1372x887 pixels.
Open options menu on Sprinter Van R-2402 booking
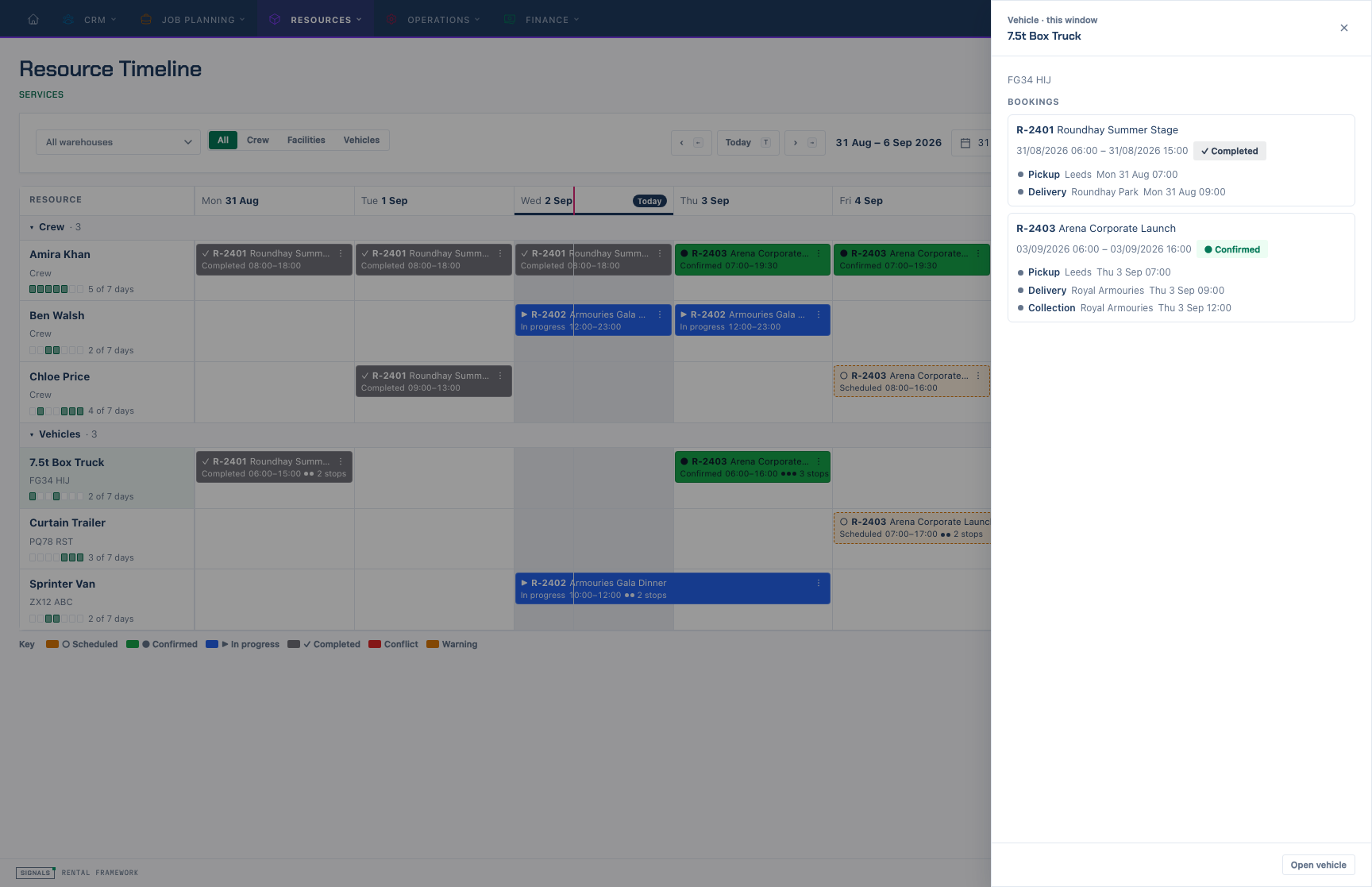[x=819, y=583]
